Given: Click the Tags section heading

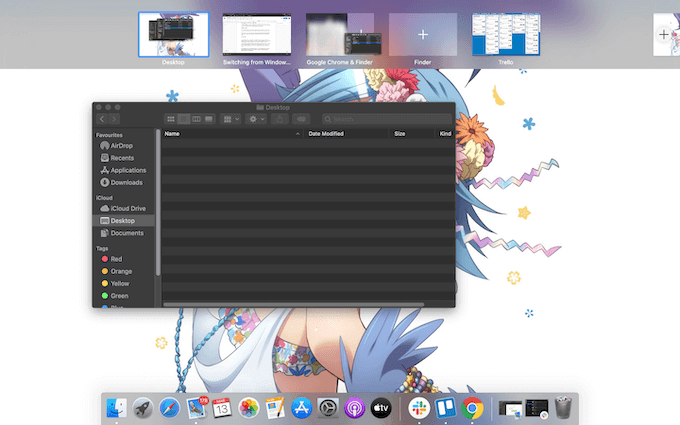Looking at the screenshot, I should coord(102,248).
